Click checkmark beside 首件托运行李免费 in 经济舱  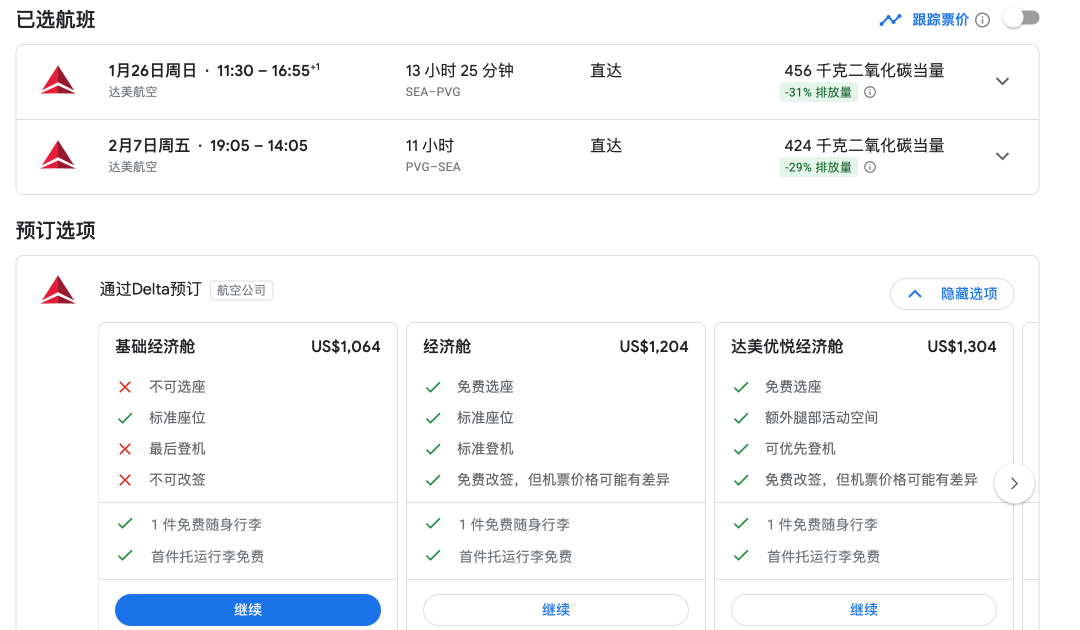point(433,556)
